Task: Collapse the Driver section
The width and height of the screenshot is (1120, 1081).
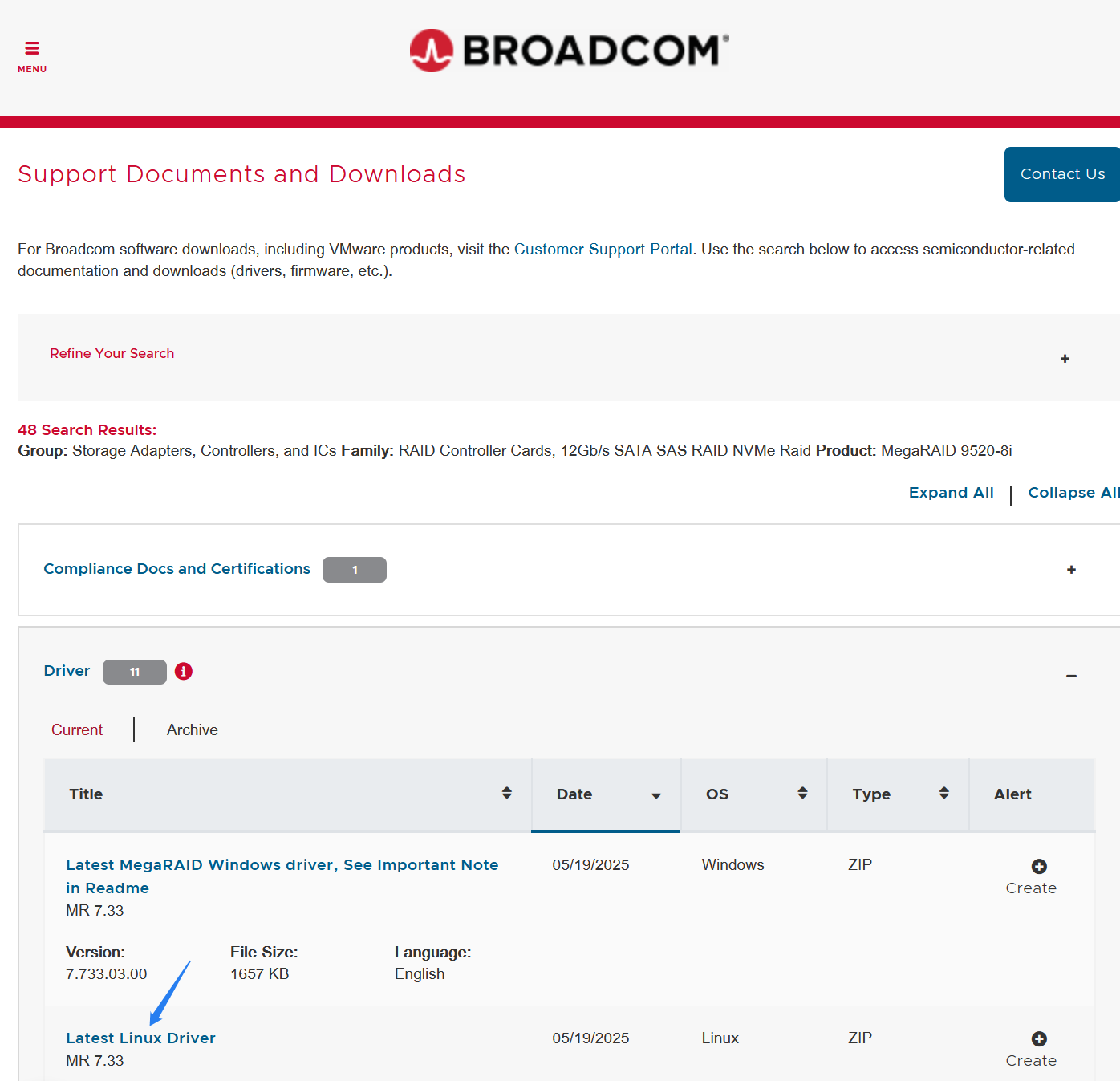Action: (1071, 676)
